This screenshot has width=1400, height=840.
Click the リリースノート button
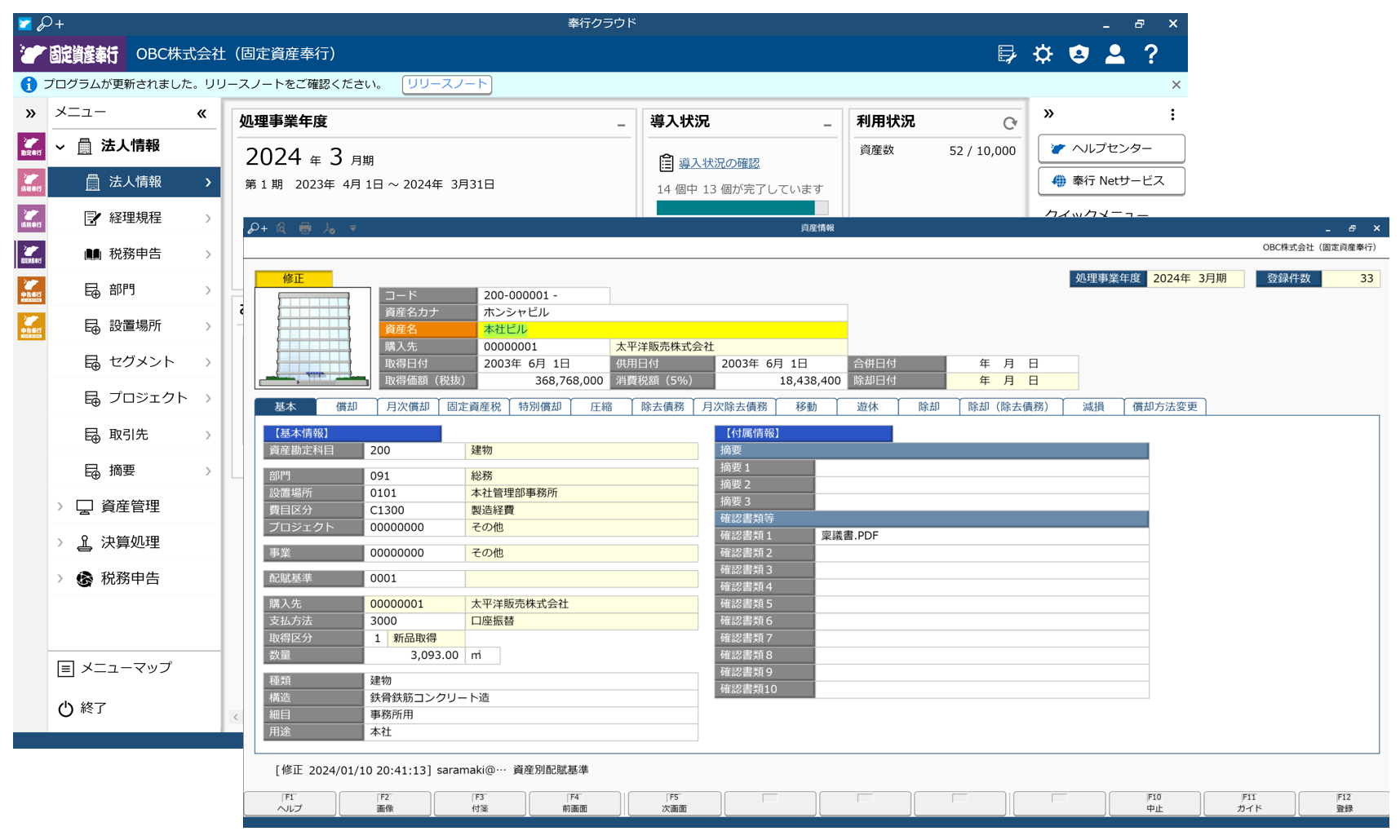[x=446, y=84]
